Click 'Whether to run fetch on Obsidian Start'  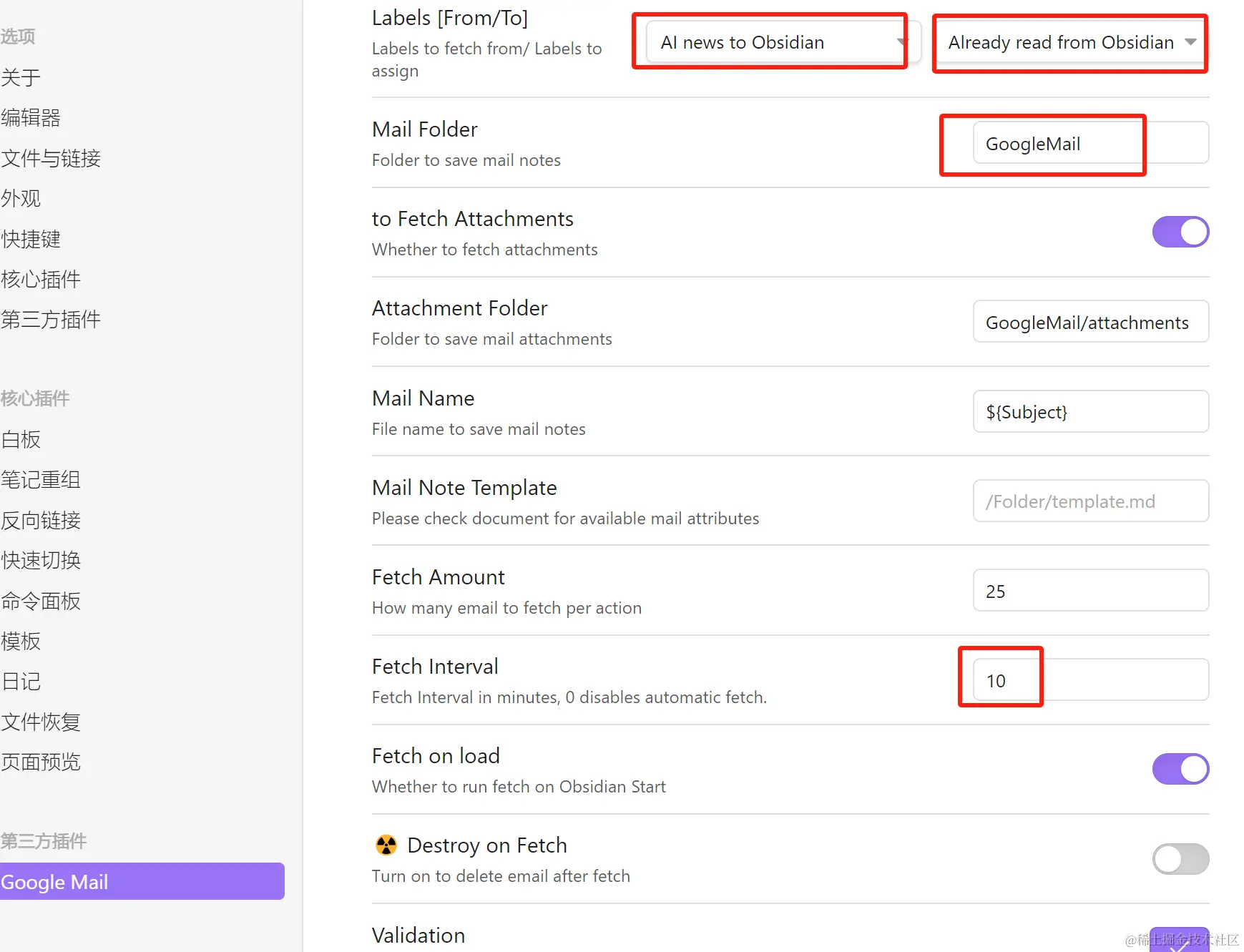pyautogui.click(x=519, y=787)
